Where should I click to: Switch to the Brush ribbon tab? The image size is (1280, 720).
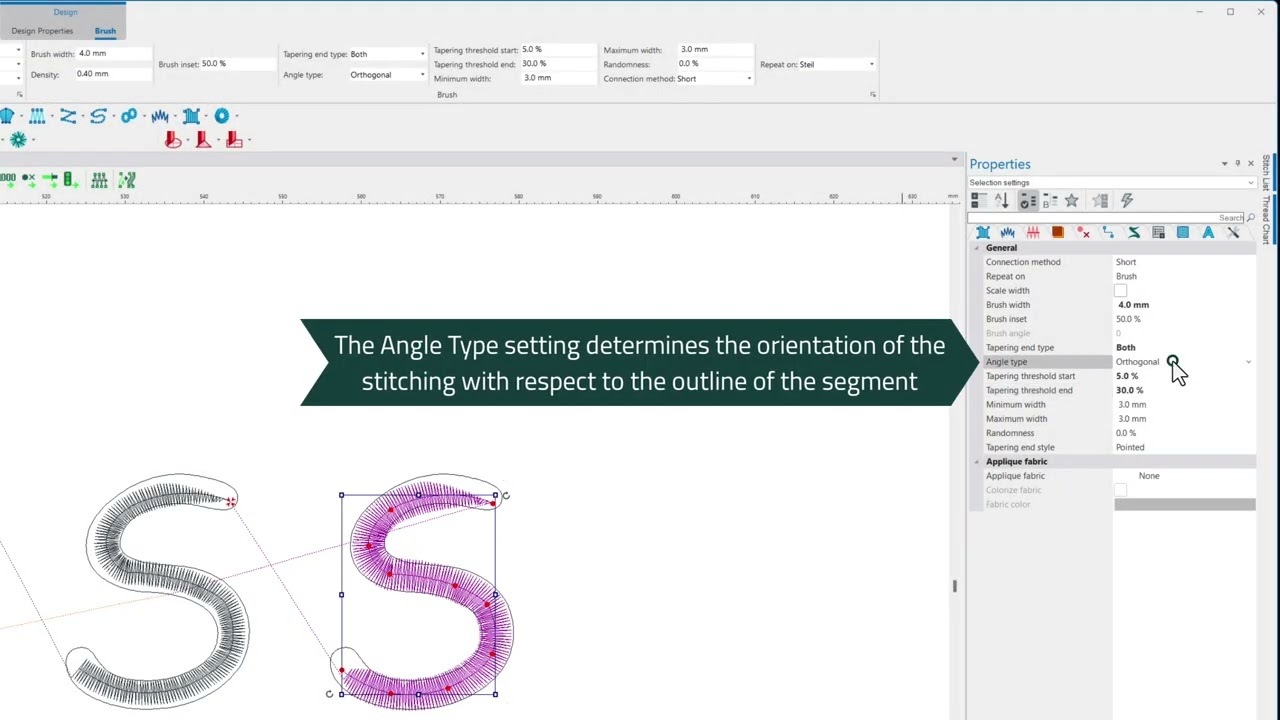tap(105, 31)
